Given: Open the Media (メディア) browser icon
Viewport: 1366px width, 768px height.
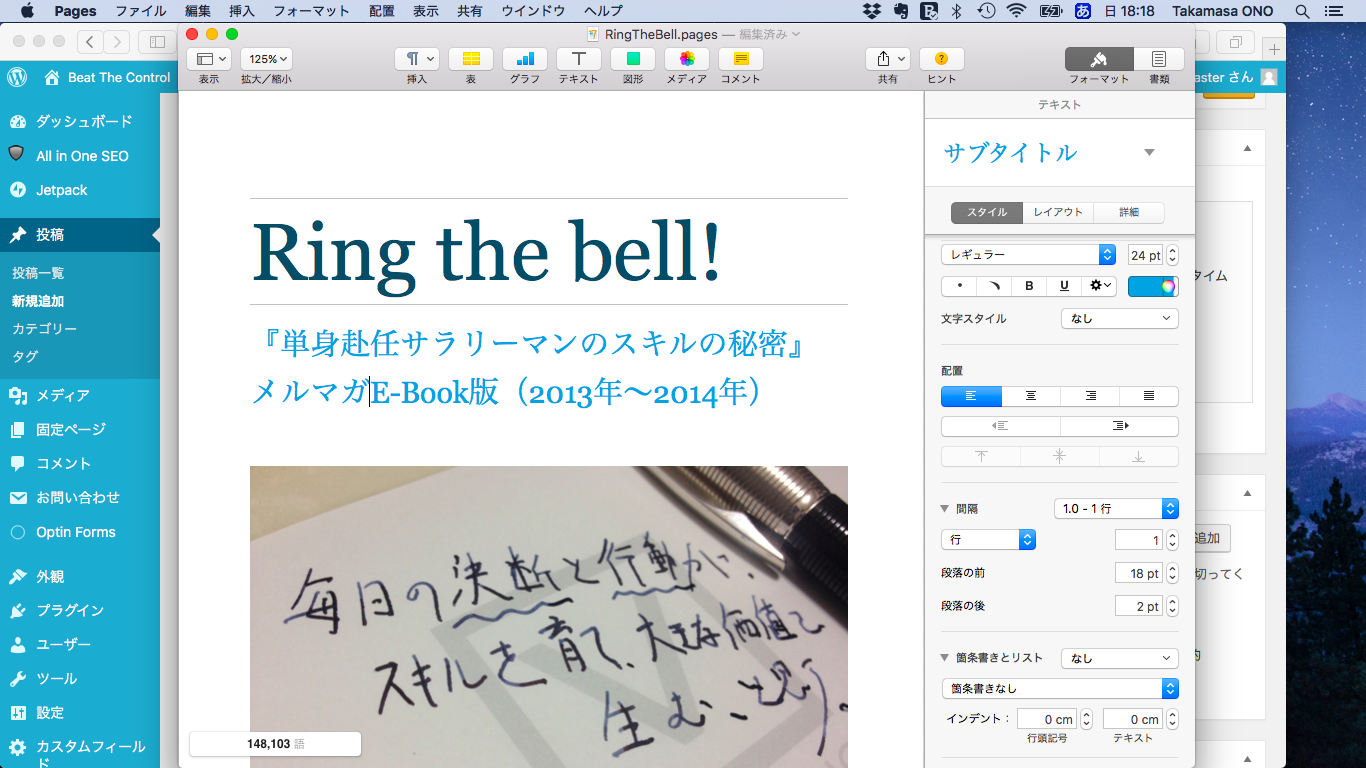Looking at the screenshot, I should coord(687,59).
